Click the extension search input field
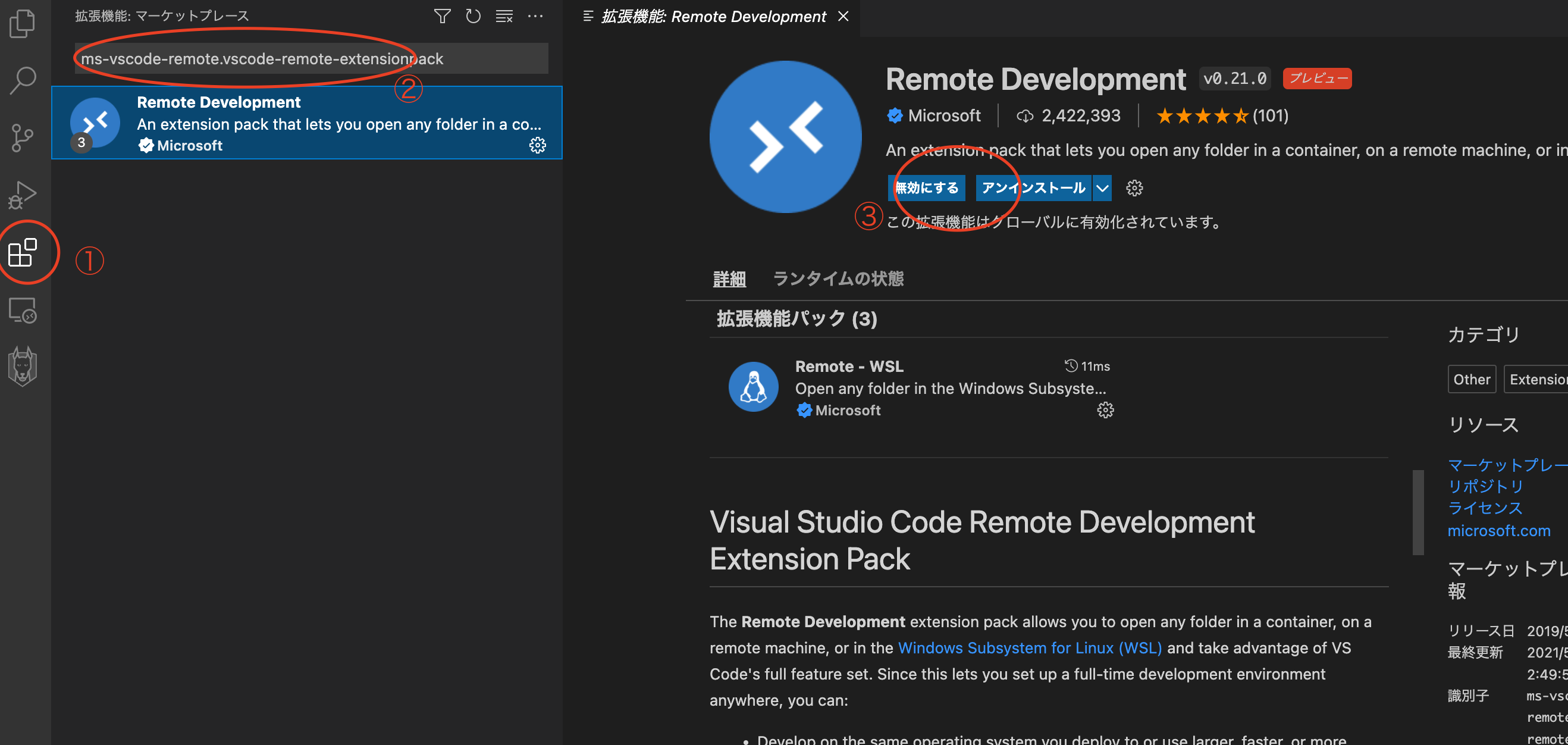The width and height of the screenshot is (1568, 745). coord(311,58)
